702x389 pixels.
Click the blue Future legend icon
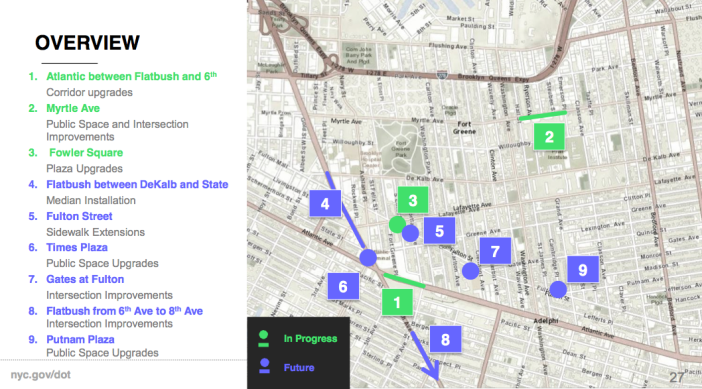(x=265, y=366)
